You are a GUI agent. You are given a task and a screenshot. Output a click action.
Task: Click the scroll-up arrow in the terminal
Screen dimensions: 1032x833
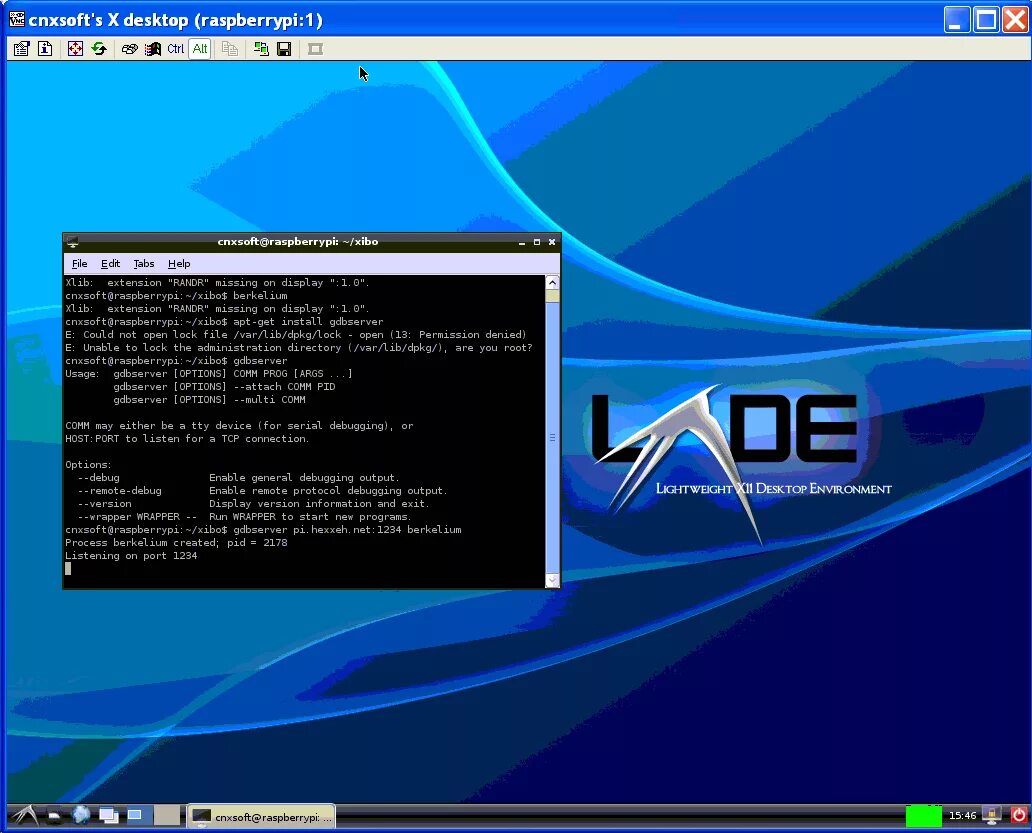coord(552,283)
